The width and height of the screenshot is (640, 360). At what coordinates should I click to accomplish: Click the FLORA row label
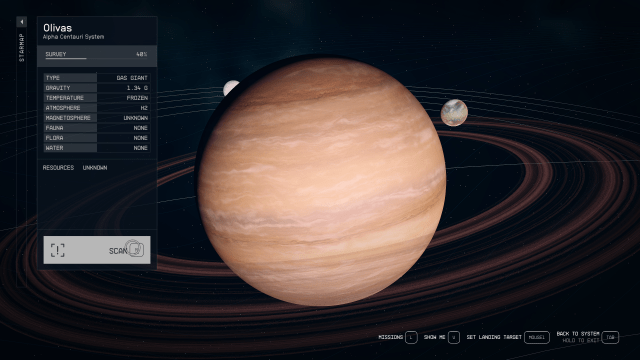pyautogui.click(x=54, y=138)
